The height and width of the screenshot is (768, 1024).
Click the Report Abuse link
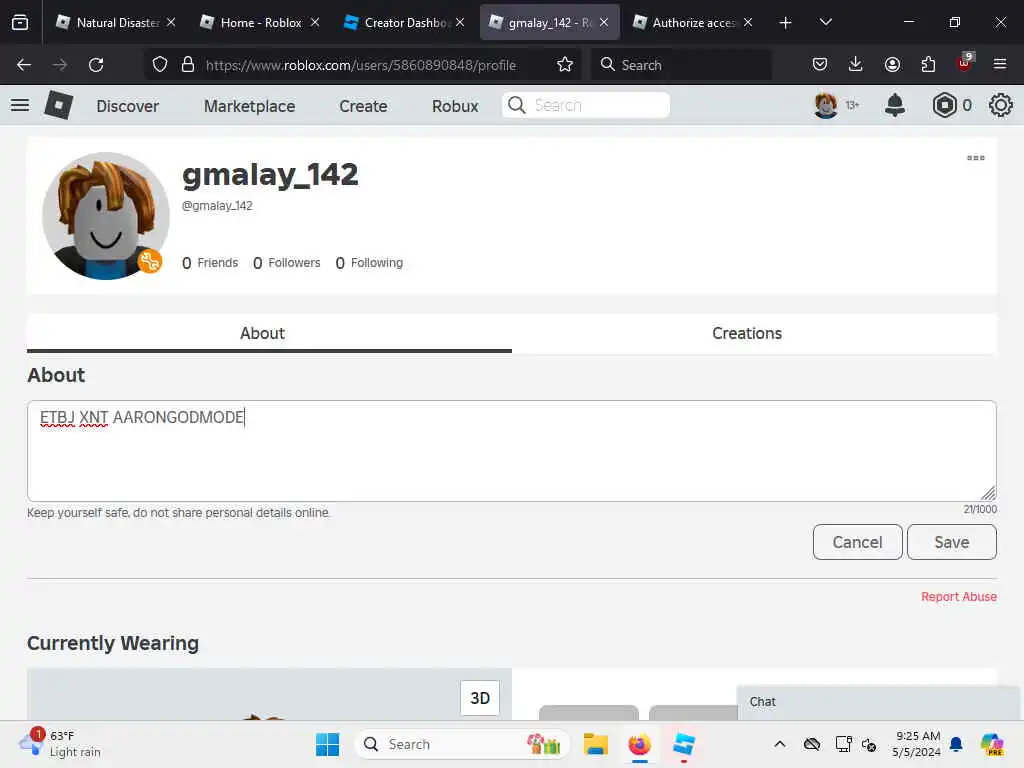959,597
